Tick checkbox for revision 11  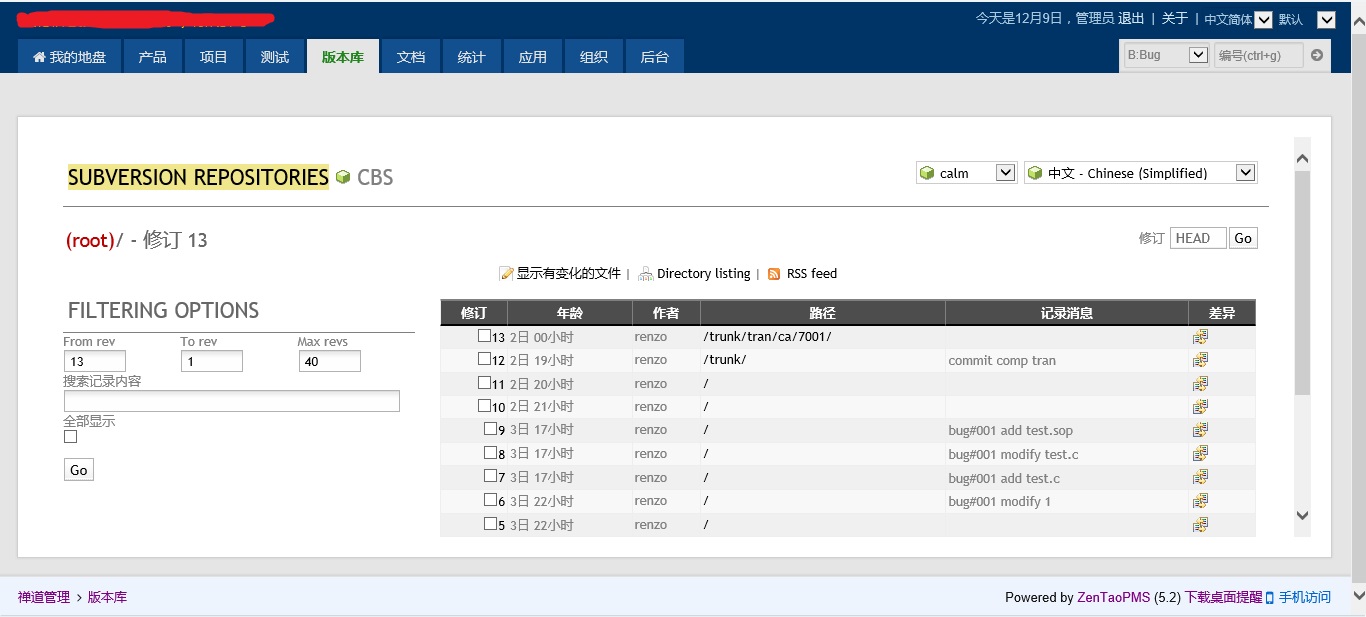[x=484, y=382]
